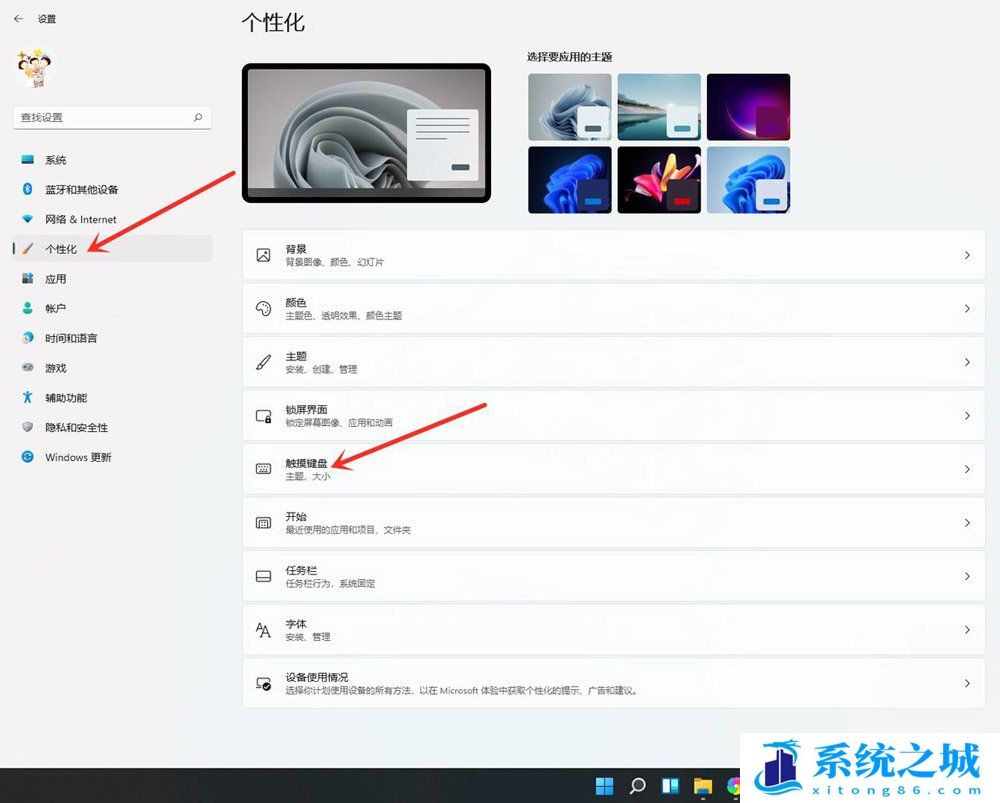Go to Windows 更新 in sidebar
Screen dimensions: 1000x803
click(112, 457)
